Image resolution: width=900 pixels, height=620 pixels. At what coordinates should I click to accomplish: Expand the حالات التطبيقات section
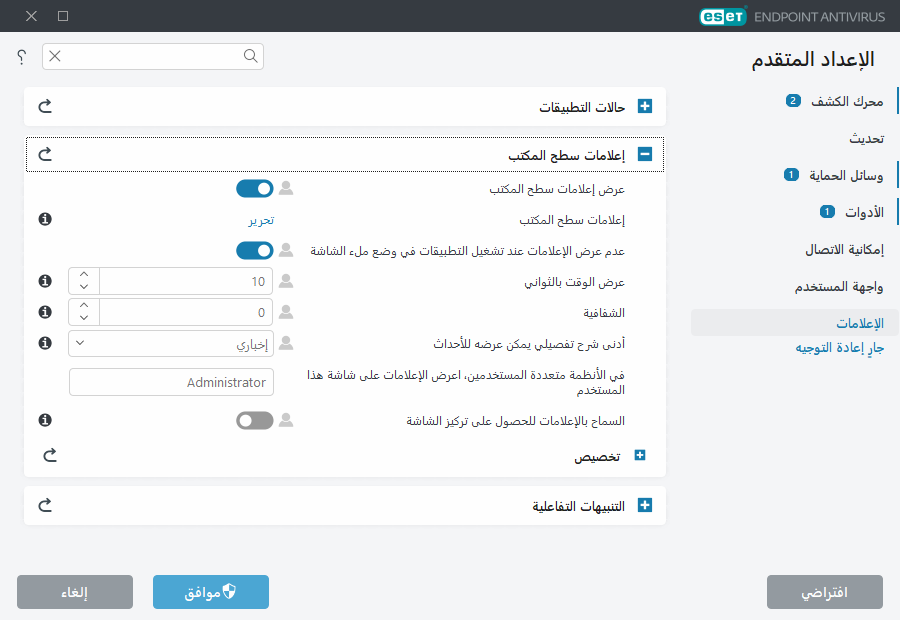645,106
